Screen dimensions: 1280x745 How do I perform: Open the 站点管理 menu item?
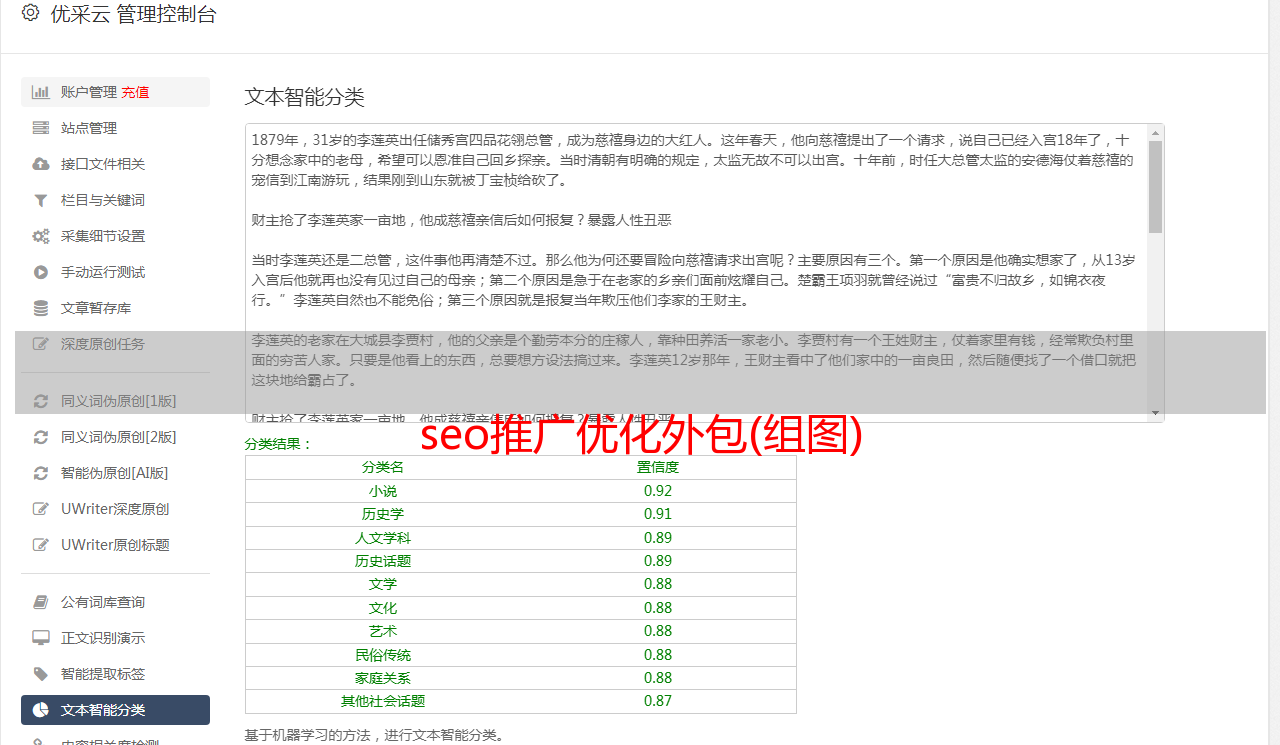[x=115, y=128]
